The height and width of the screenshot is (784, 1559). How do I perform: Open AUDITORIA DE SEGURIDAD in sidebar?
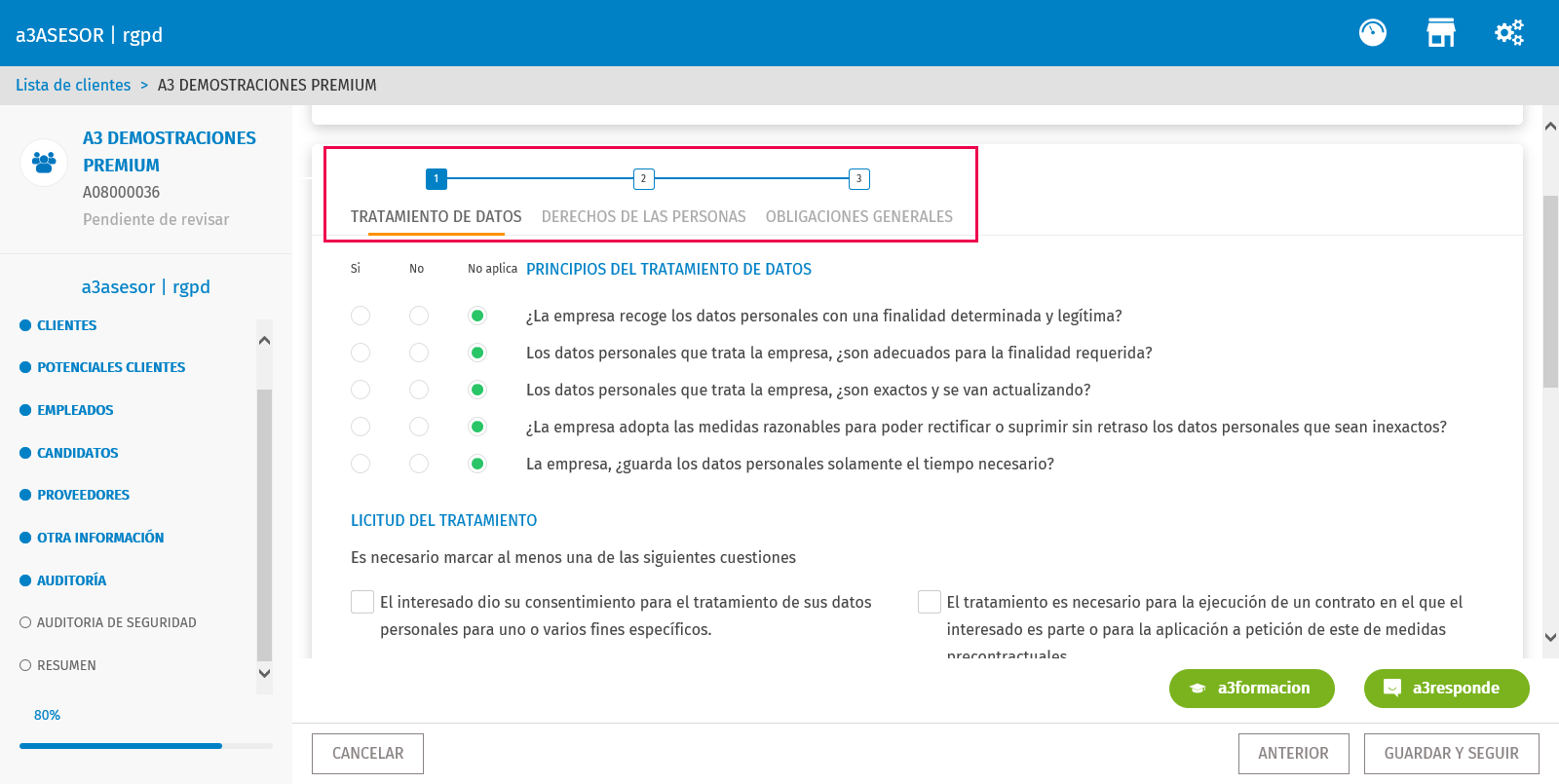pyautogui.click(x=117, y=622)
